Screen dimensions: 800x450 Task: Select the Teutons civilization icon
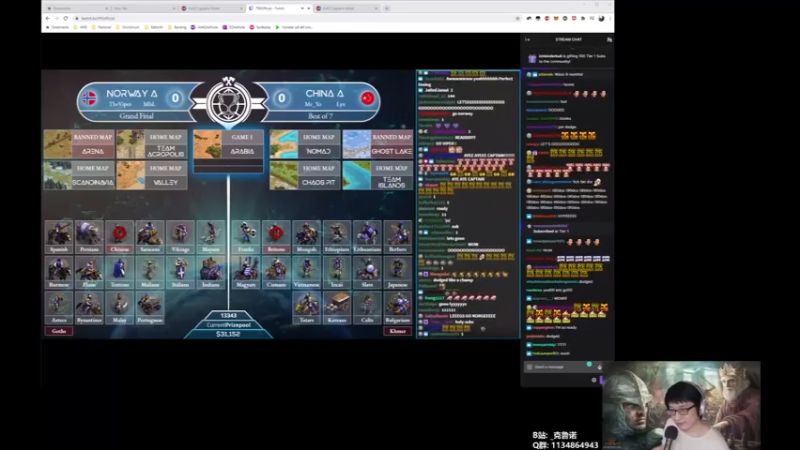point(119,272)
